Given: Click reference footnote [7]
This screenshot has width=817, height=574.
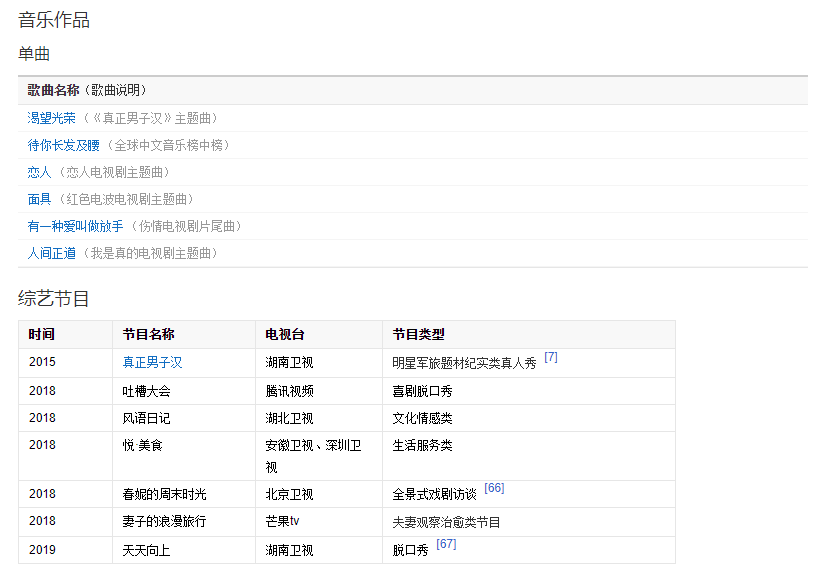Looking at the screenshot, I should 550,358.
